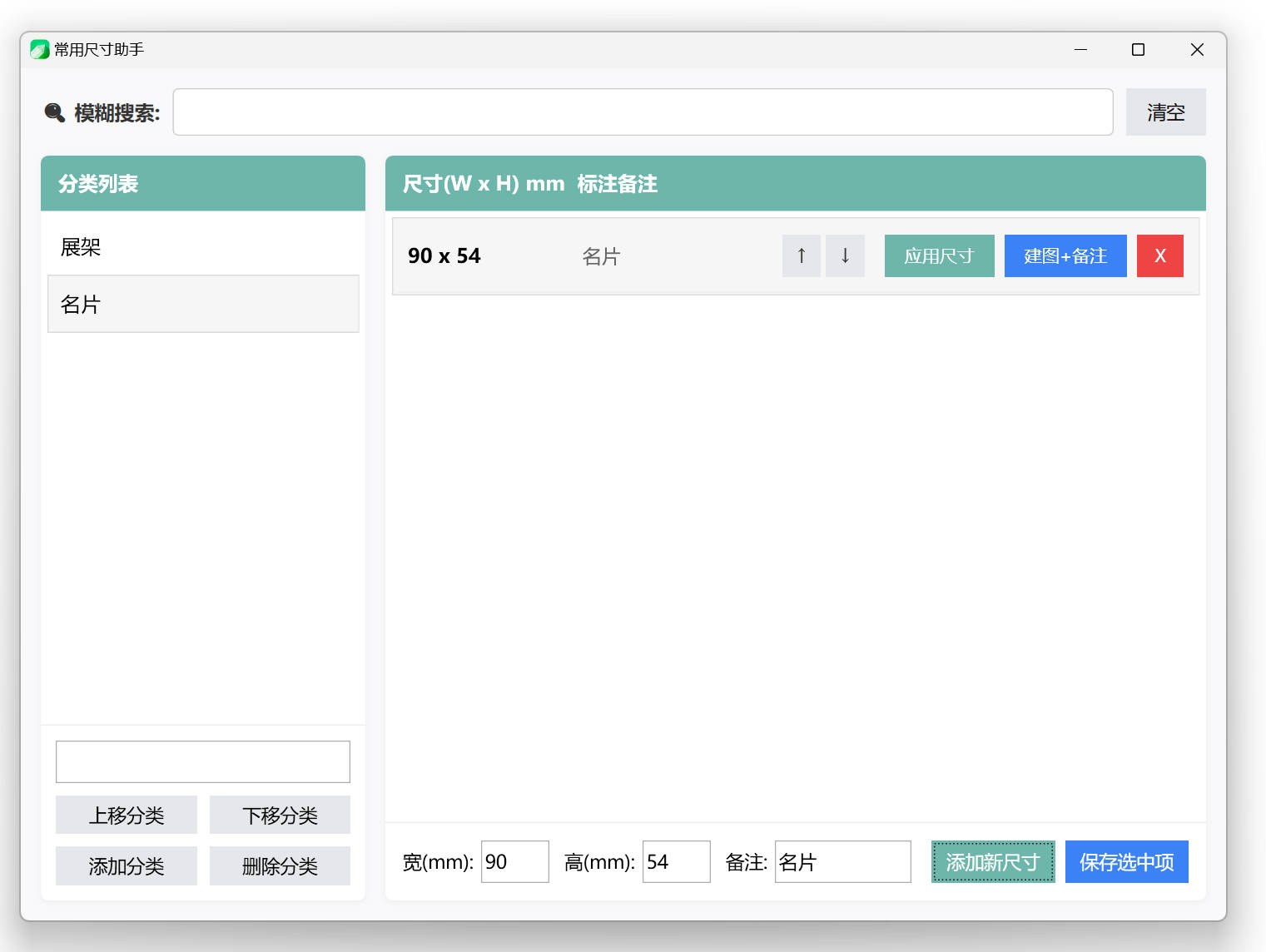This screenshot has height=952, width=1266.
Task: Select the 名片 category in the list
Action: click(203, 304)
